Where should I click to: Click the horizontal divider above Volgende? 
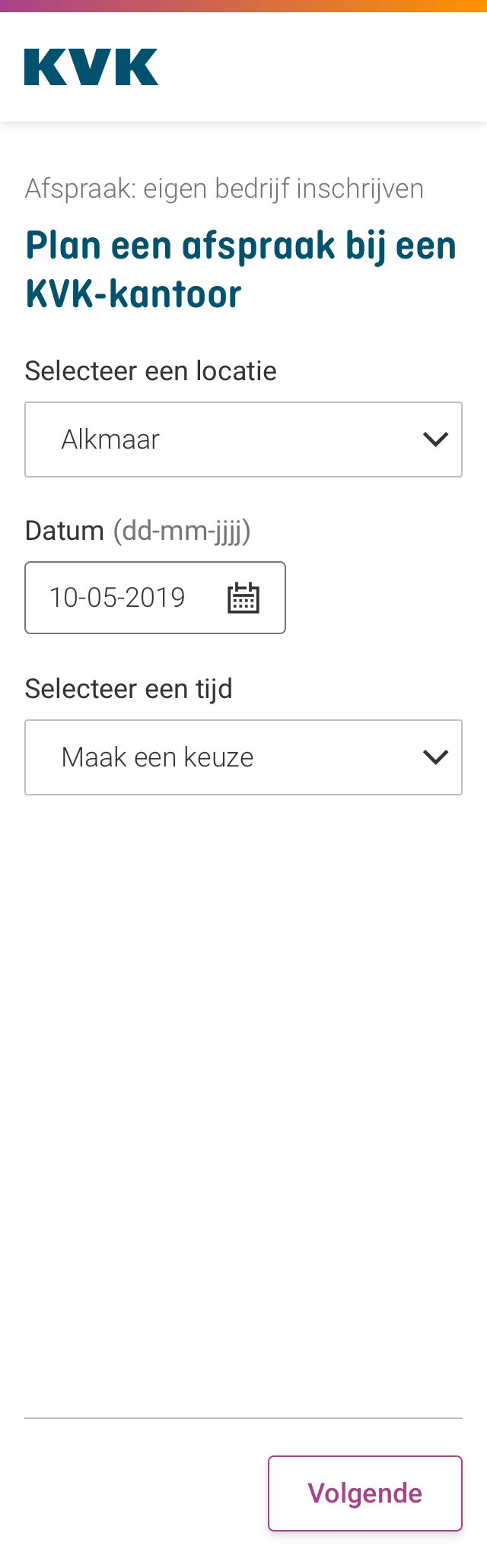(243, 1418)
